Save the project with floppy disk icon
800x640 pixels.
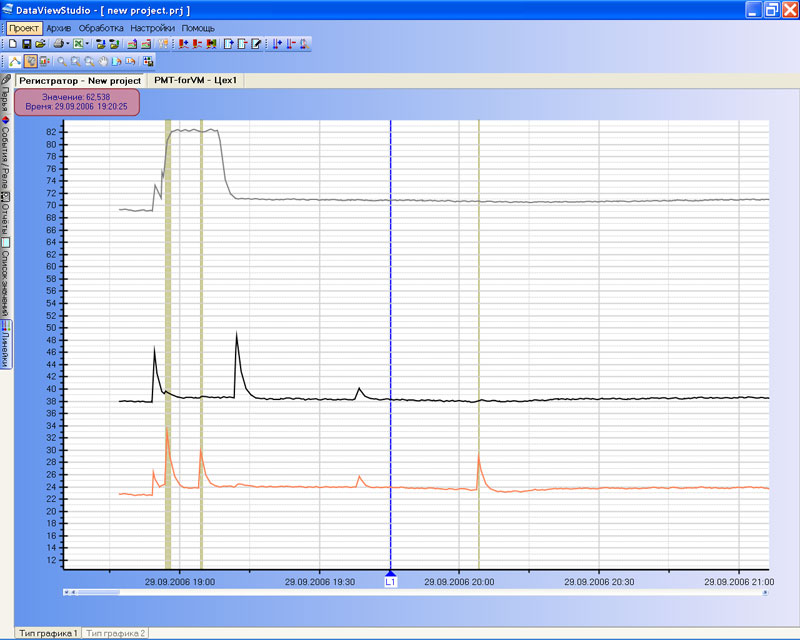tap(26, 44)
